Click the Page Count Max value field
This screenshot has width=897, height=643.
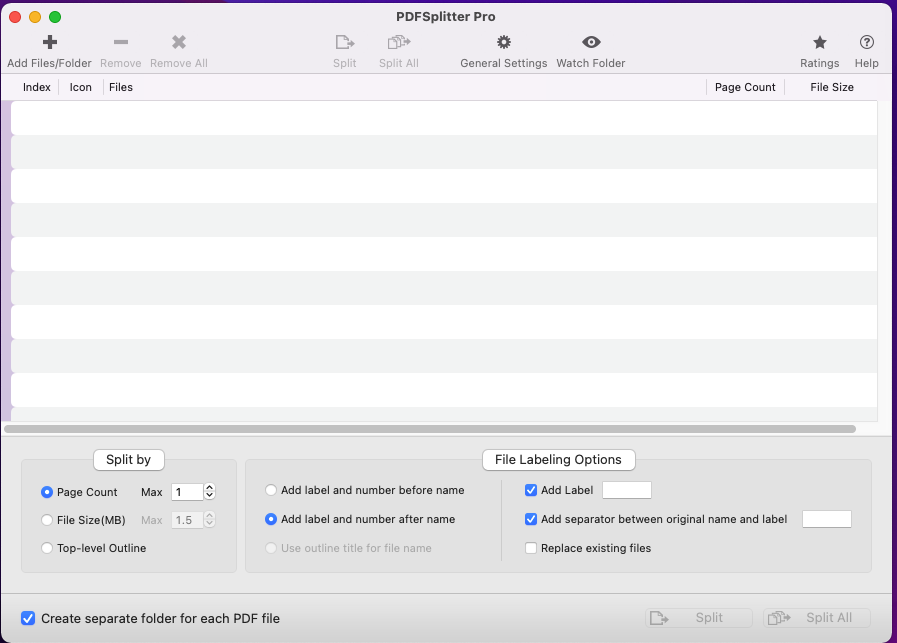187,492
